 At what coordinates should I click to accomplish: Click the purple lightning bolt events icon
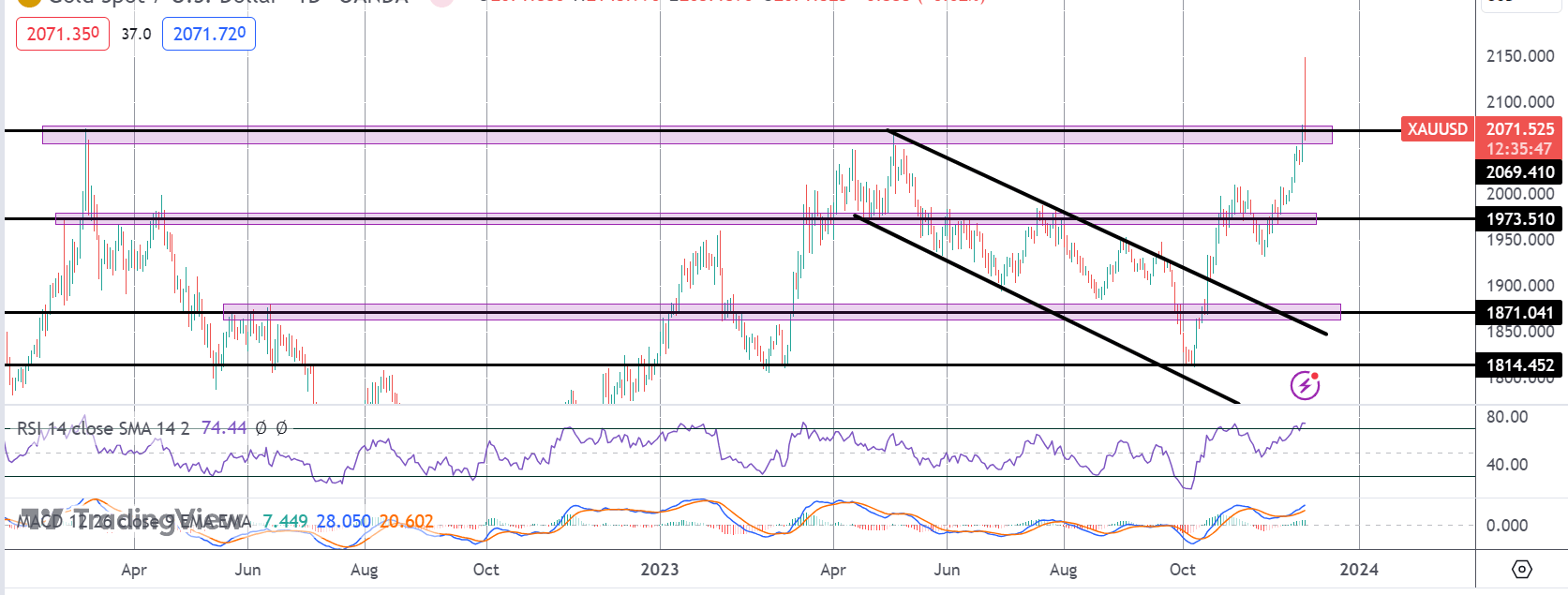1305,385
